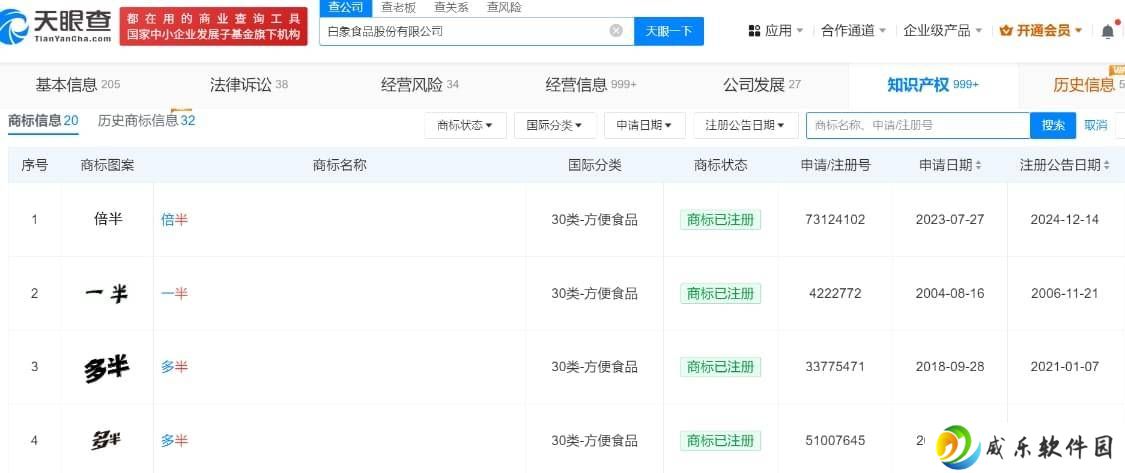Open the TianYanCha logo homepage
This screenshot has height=473, width=1125.
pyautogui.click(x=56, y=27)
